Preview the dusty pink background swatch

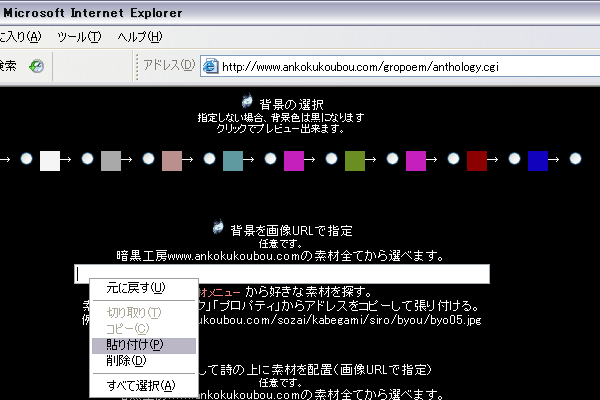(172, 160)
